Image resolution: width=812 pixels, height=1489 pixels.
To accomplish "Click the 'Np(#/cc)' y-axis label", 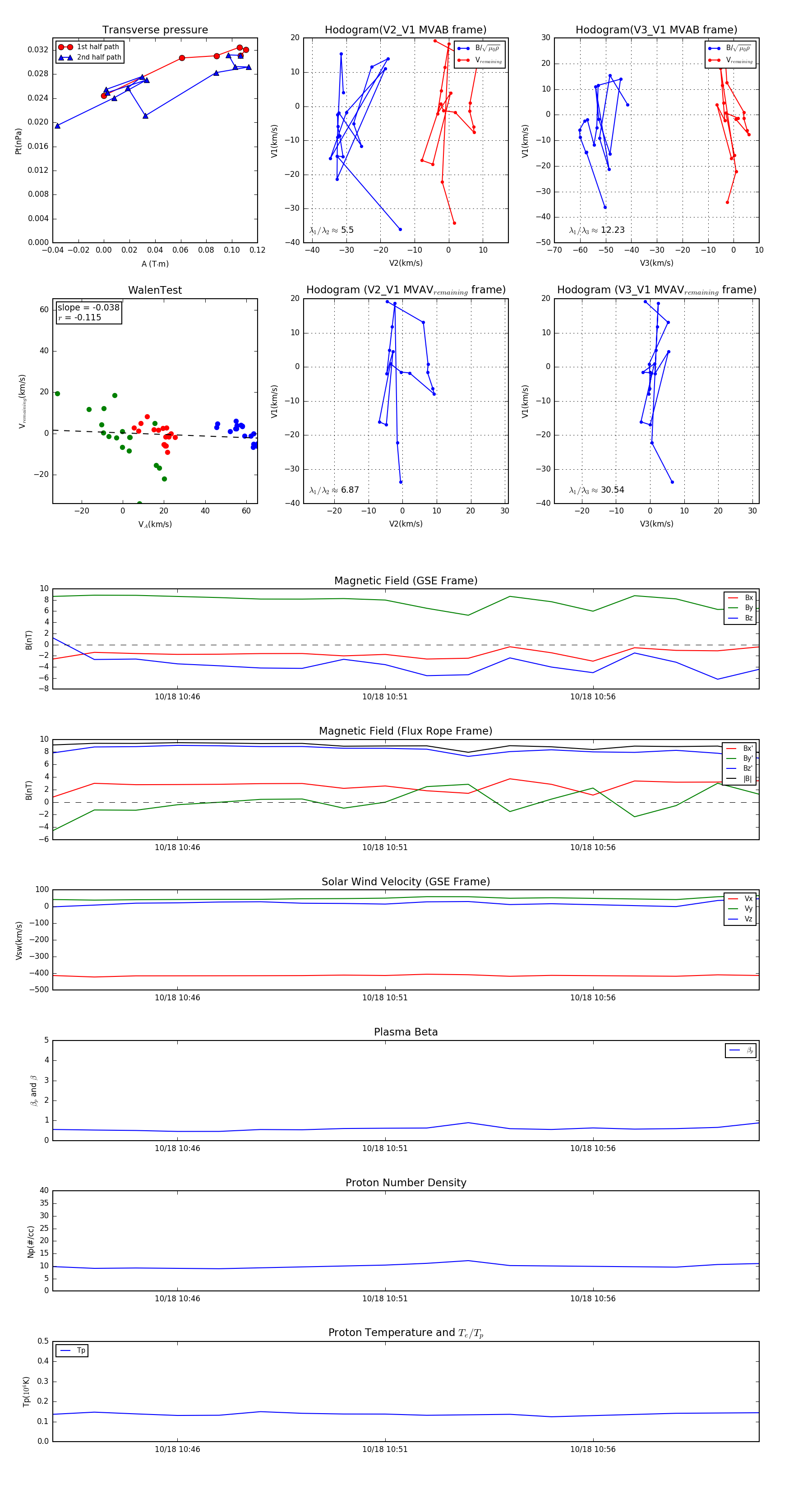I will pos(31,1242).
